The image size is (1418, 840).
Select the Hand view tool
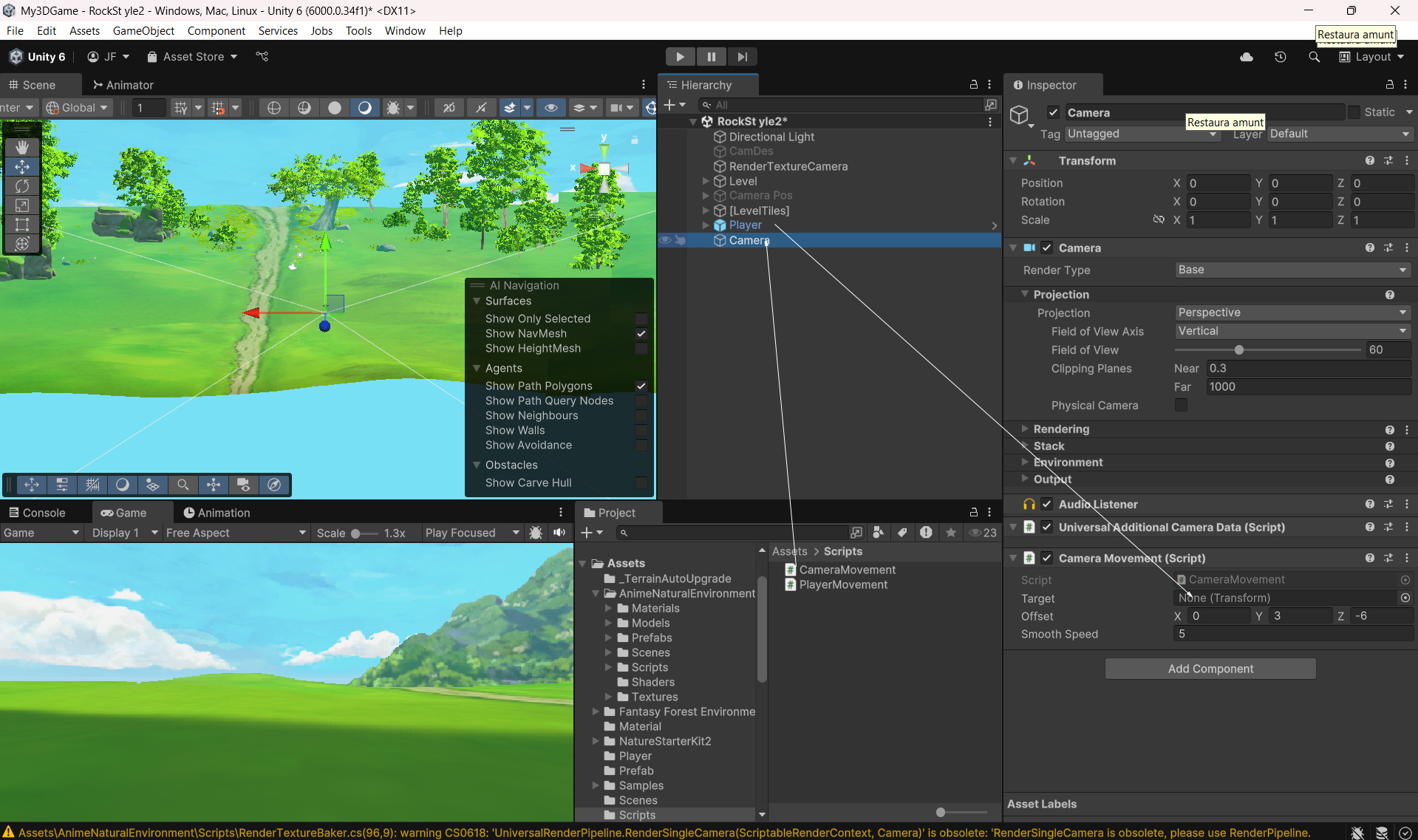tap(22, 148)
